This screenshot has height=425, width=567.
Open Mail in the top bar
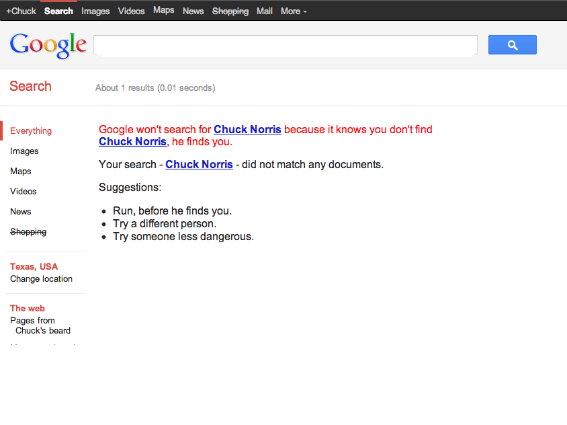click(x=264, y=11)
